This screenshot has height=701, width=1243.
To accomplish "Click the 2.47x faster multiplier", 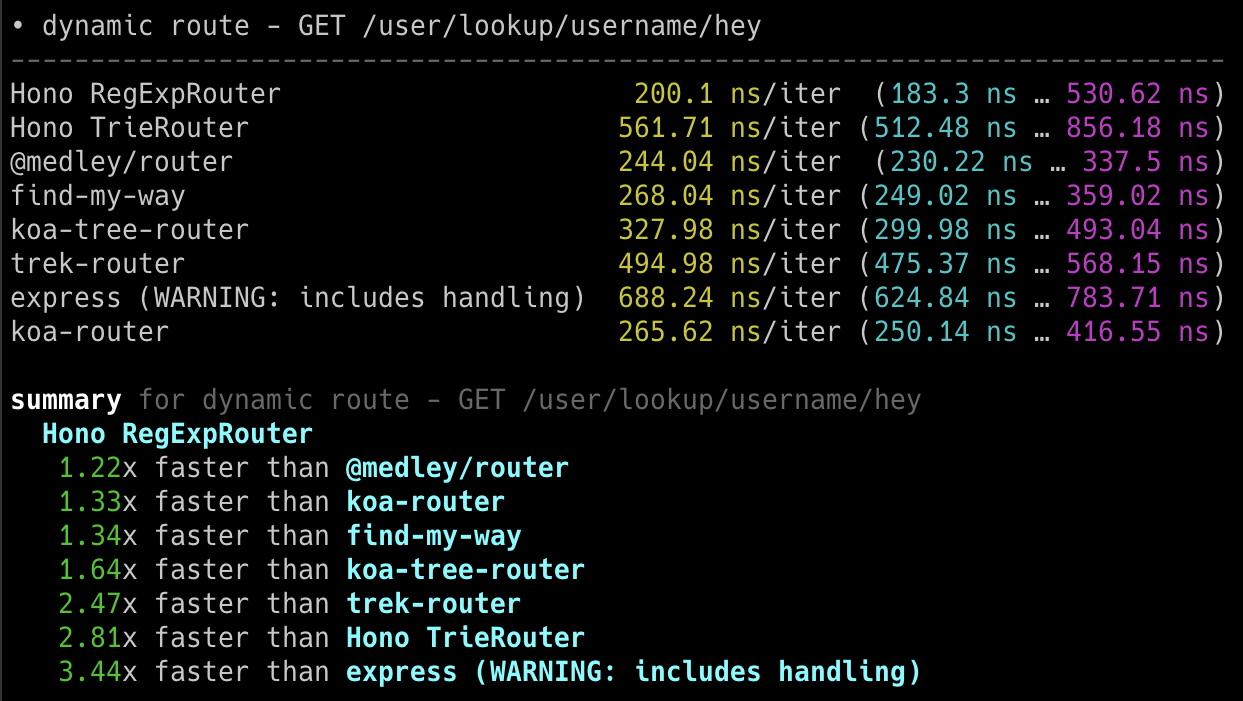I will pyautogui.click(x=90, y=604).
